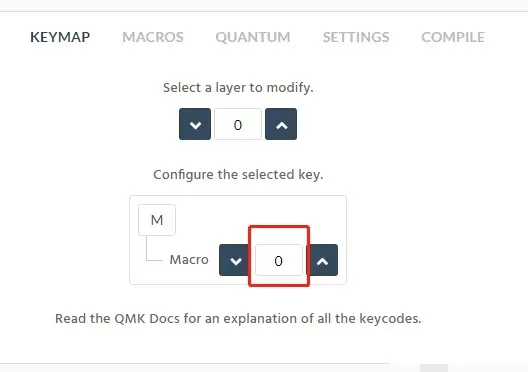Increase the Macro number with up chevron

[323, 260]
